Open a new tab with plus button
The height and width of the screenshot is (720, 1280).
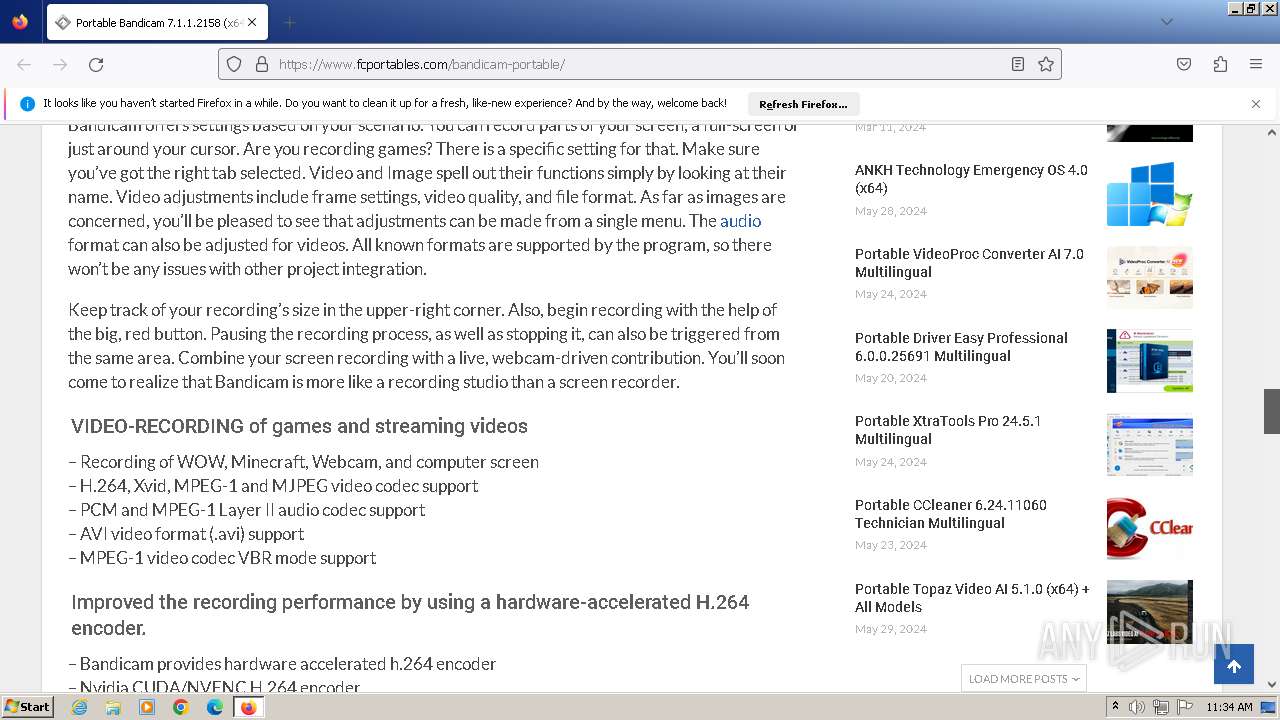pyautogui.click(x=289, y=22)
